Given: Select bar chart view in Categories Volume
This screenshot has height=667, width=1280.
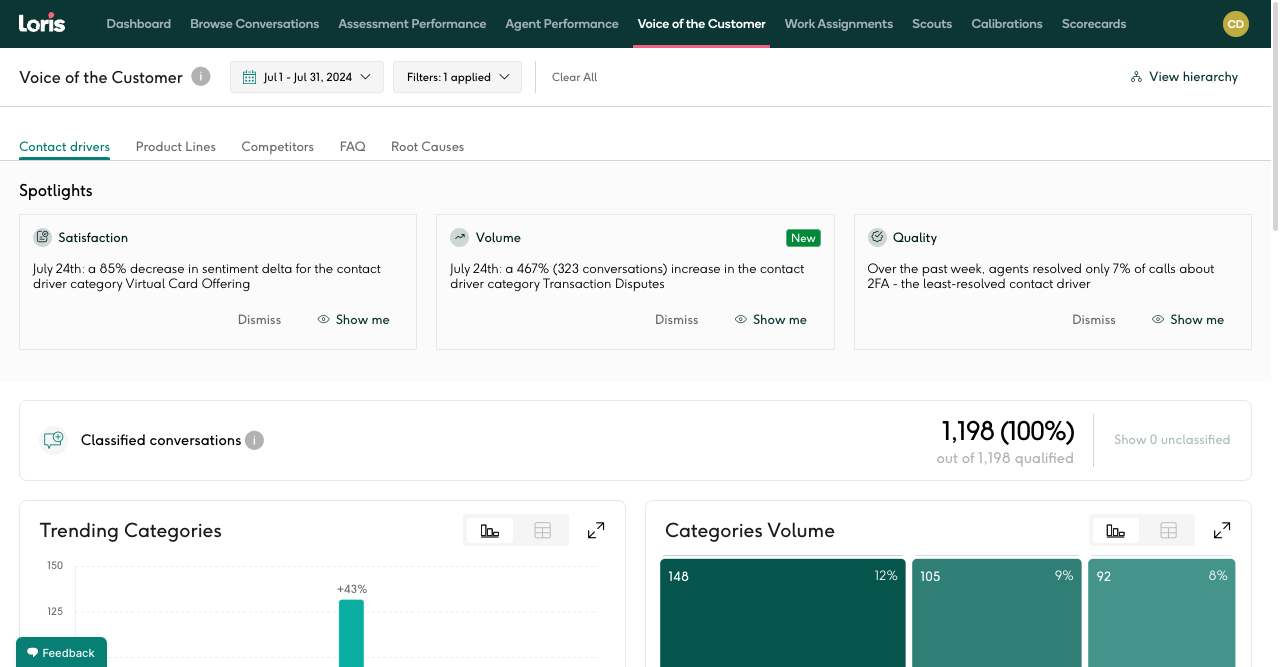Looking at the screenshot, I should pos(1116,530).
